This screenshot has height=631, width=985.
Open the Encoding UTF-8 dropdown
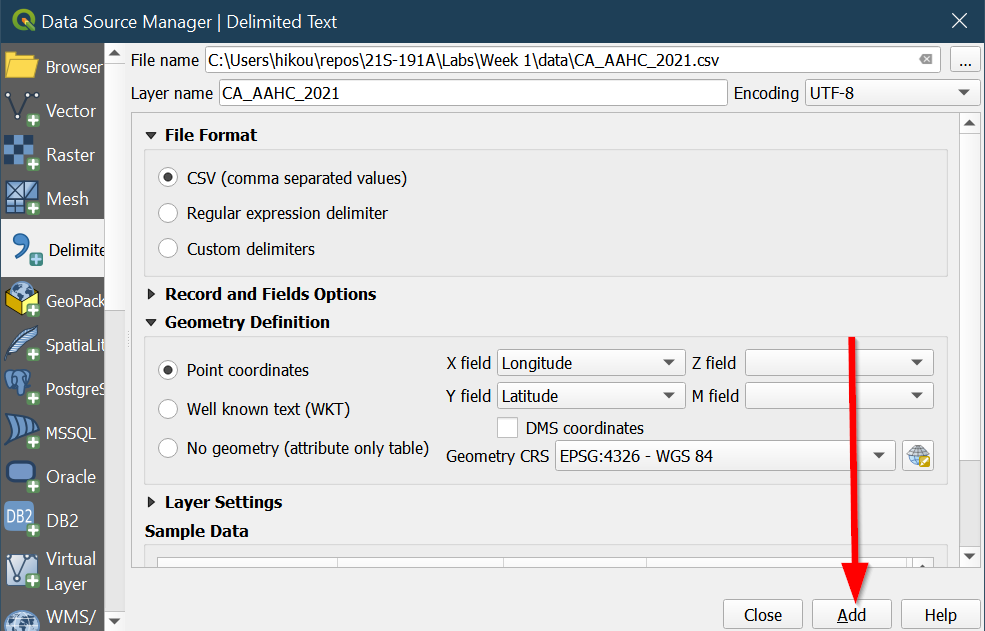pyautogui.click(x=891, y=93)
